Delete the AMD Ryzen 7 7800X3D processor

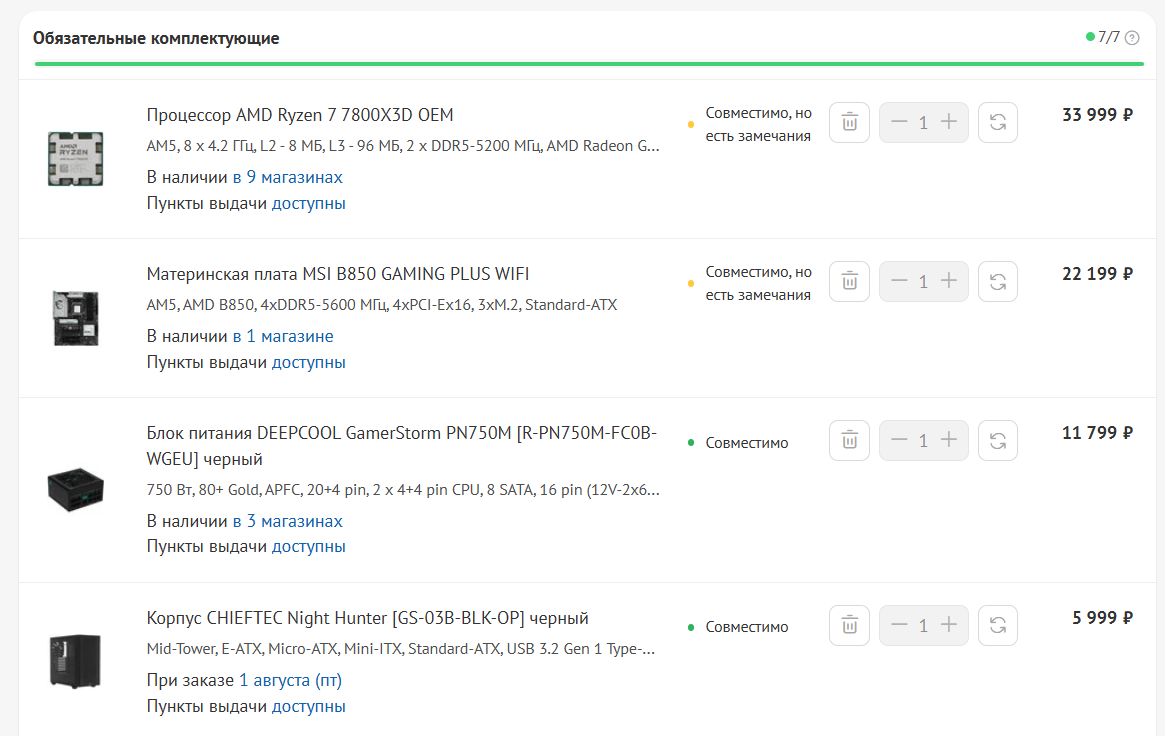pos(849,123)
